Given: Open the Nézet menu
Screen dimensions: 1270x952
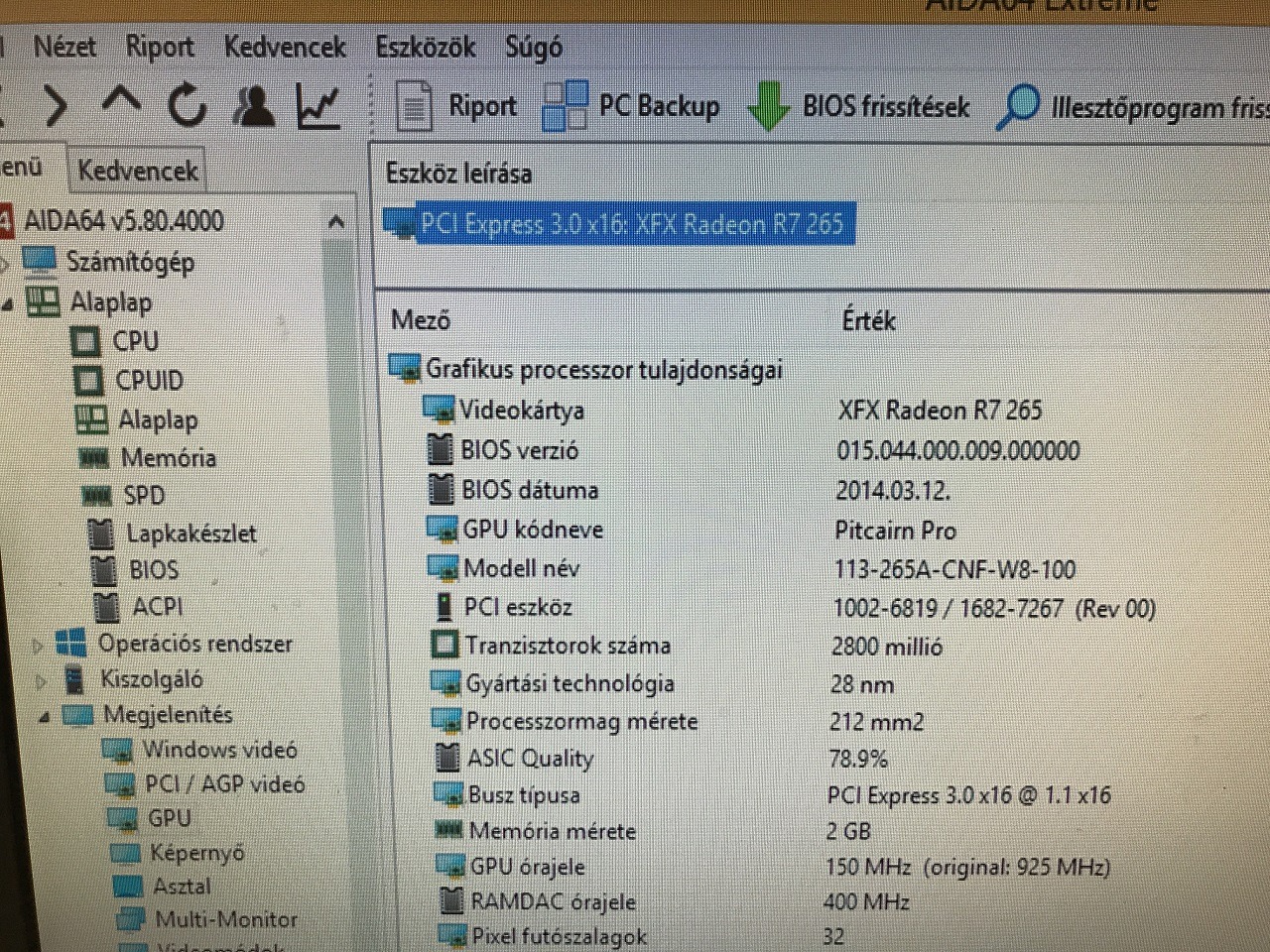Looking at the screenshot, I should click(x=65, y=47).
